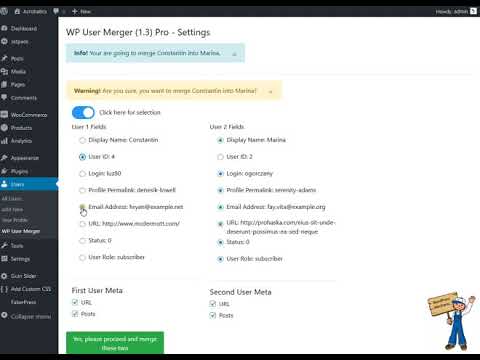The image size is (480, 360).
Task: Click the WooCommerce icon in sidebar
Action: click(x=4, y=114)
